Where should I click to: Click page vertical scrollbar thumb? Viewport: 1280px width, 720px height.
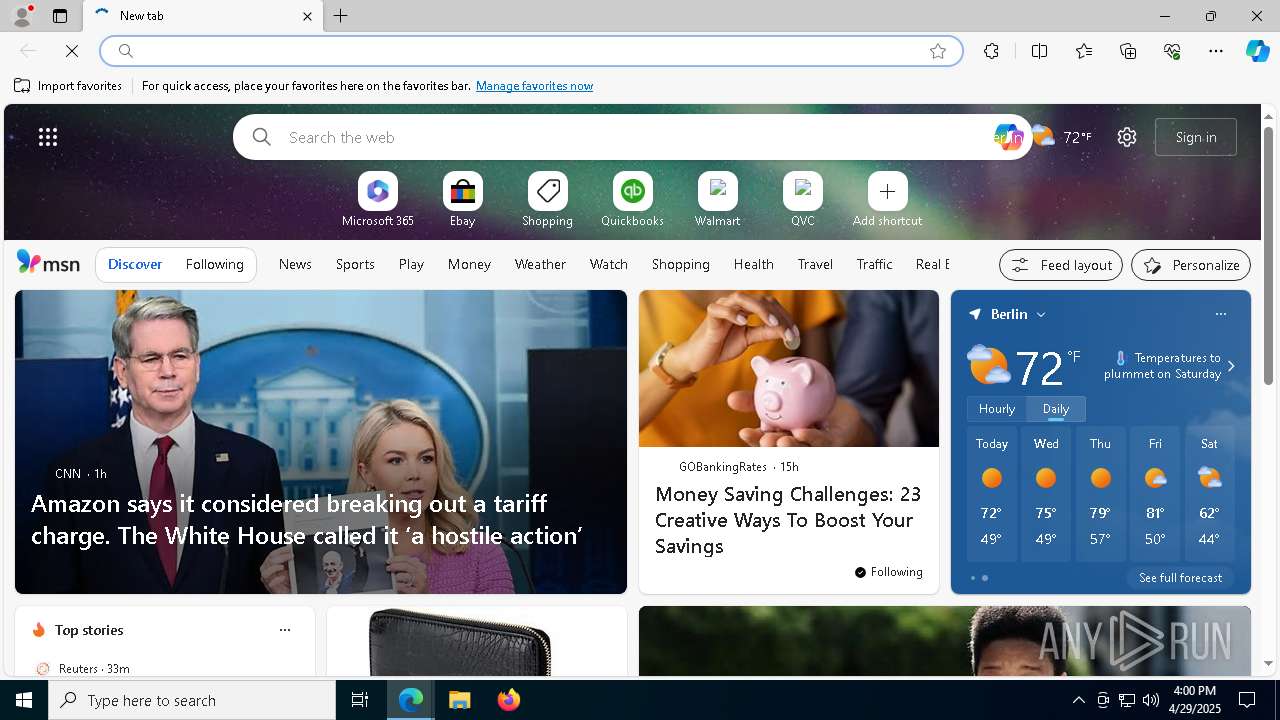pos(1268,255)
